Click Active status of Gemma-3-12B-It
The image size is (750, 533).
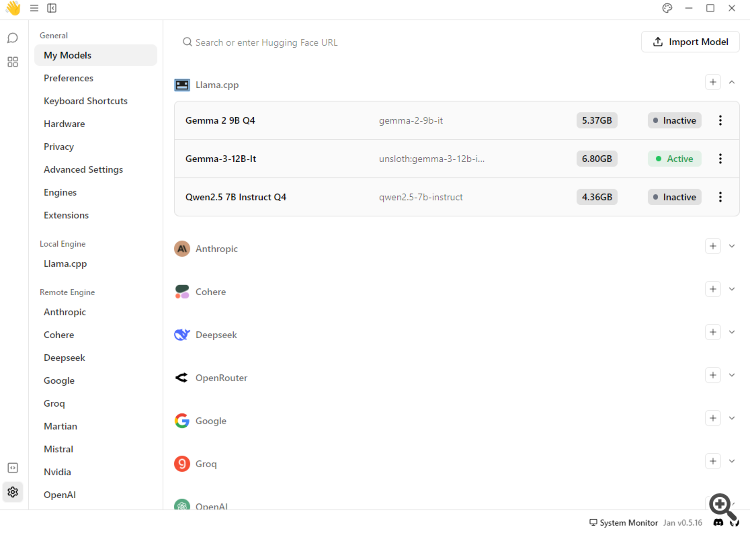(675, 159)
